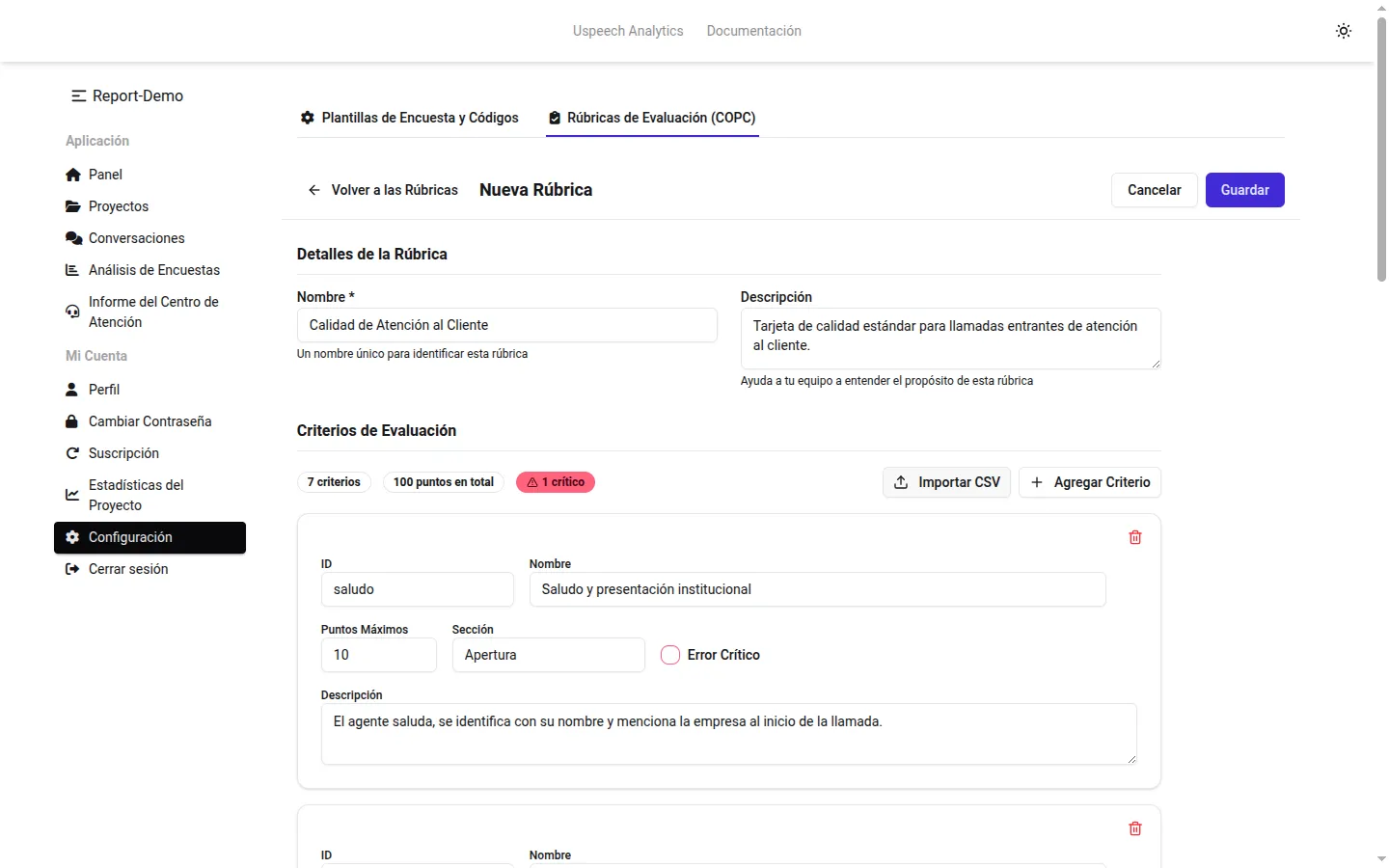Click the Proyectos folder icon
The height and width of the screenshot is (868, 1389).
(72, 206)
